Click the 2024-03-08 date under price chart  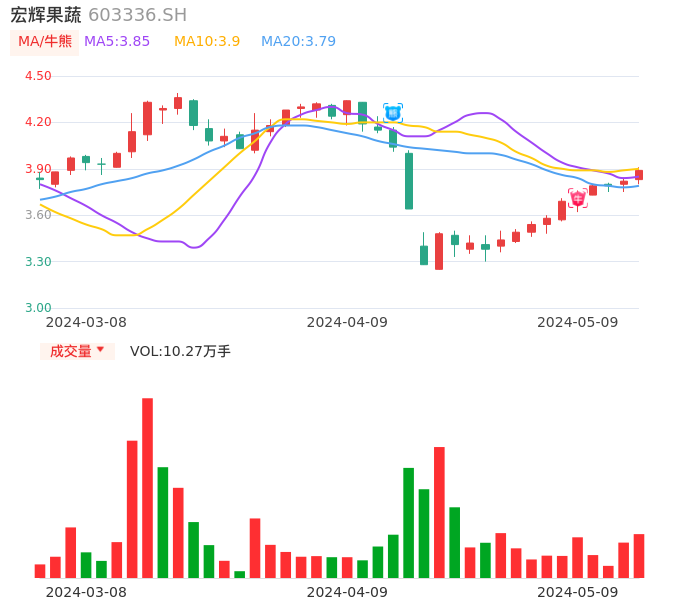[x=86, y=322]
